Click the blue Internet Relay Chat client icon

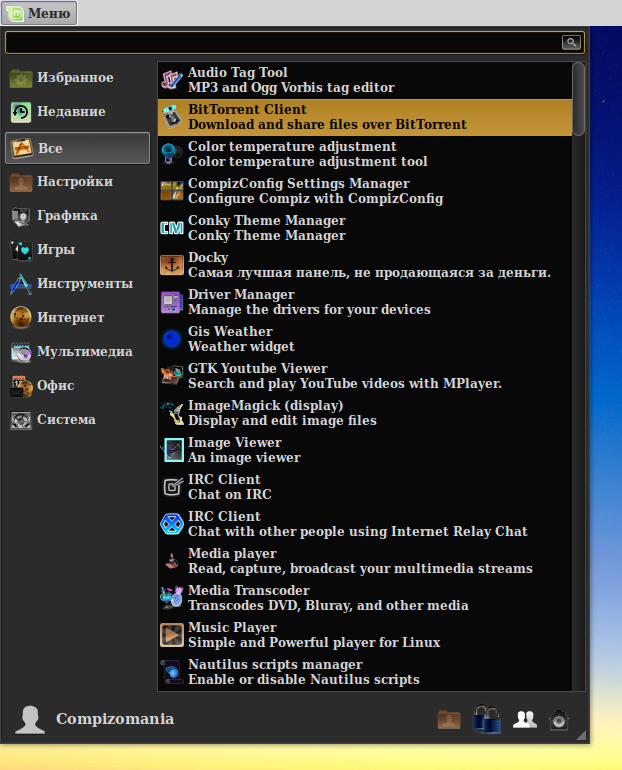click(x=172, y=523)
